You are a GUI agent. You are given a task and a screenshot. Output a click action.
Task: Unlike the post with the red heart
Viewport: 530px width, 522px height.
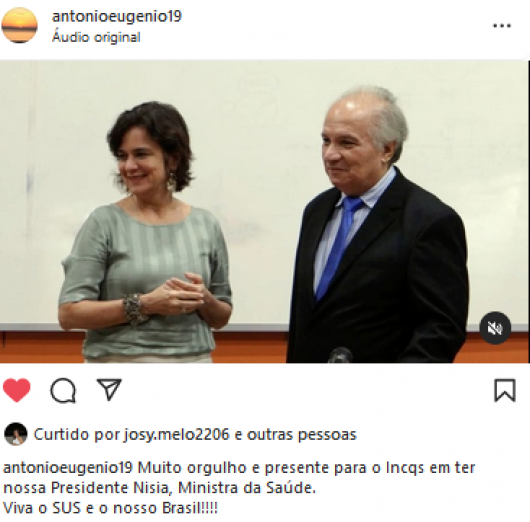coord(17,390)
